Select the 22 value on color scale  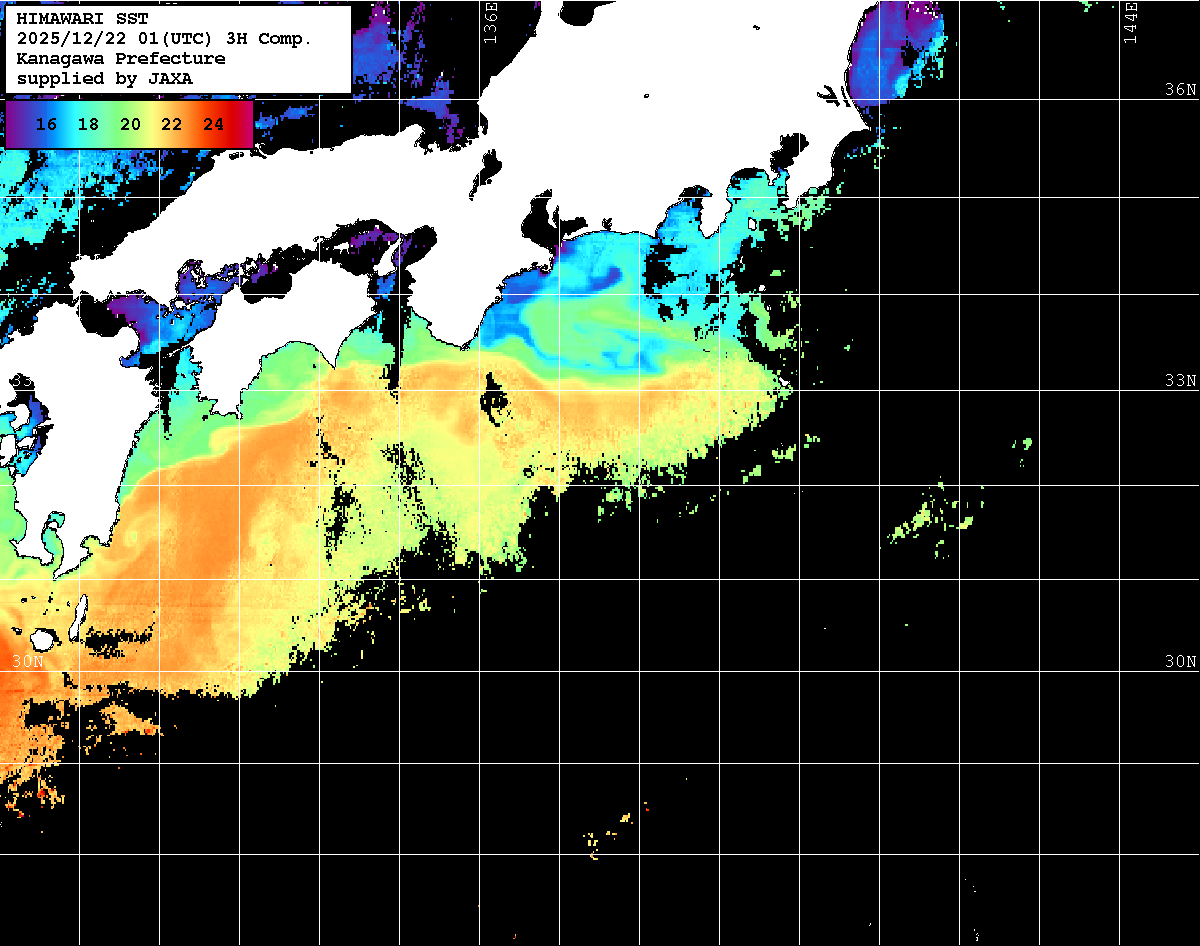click(x=171, y=125)
